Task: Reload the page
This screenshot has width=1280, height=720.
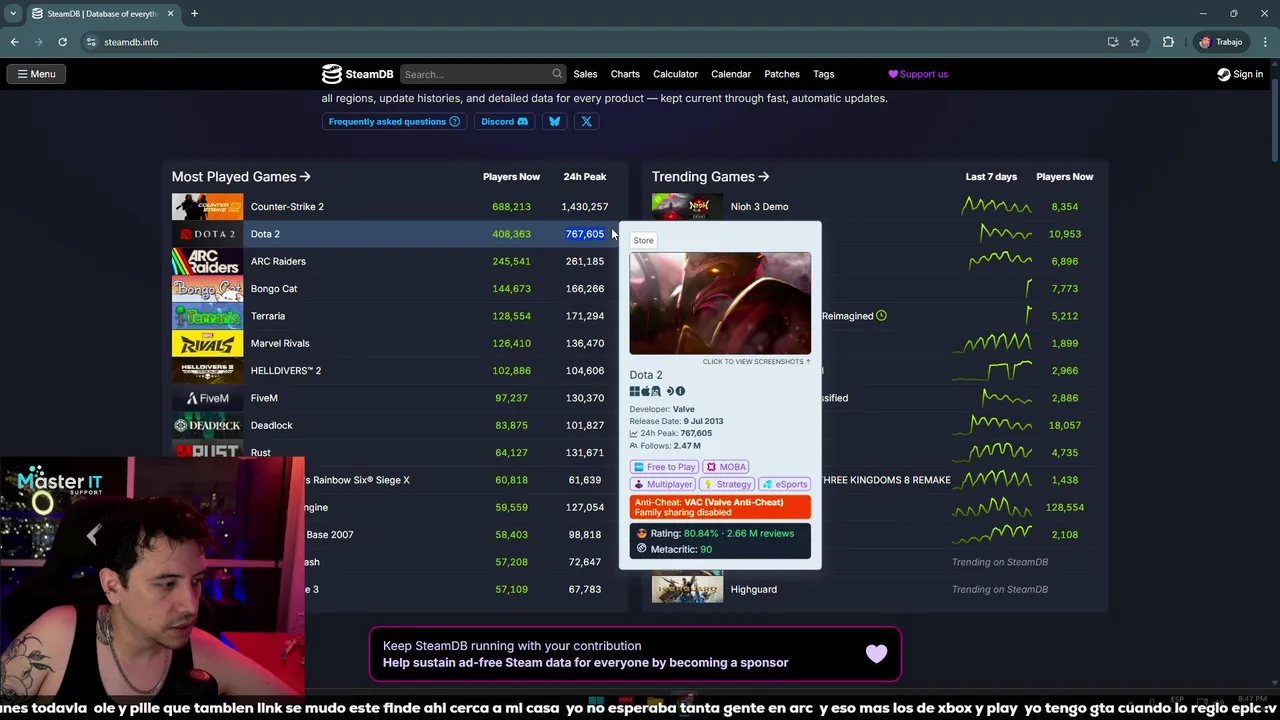Action: click(x=62, y=42)
